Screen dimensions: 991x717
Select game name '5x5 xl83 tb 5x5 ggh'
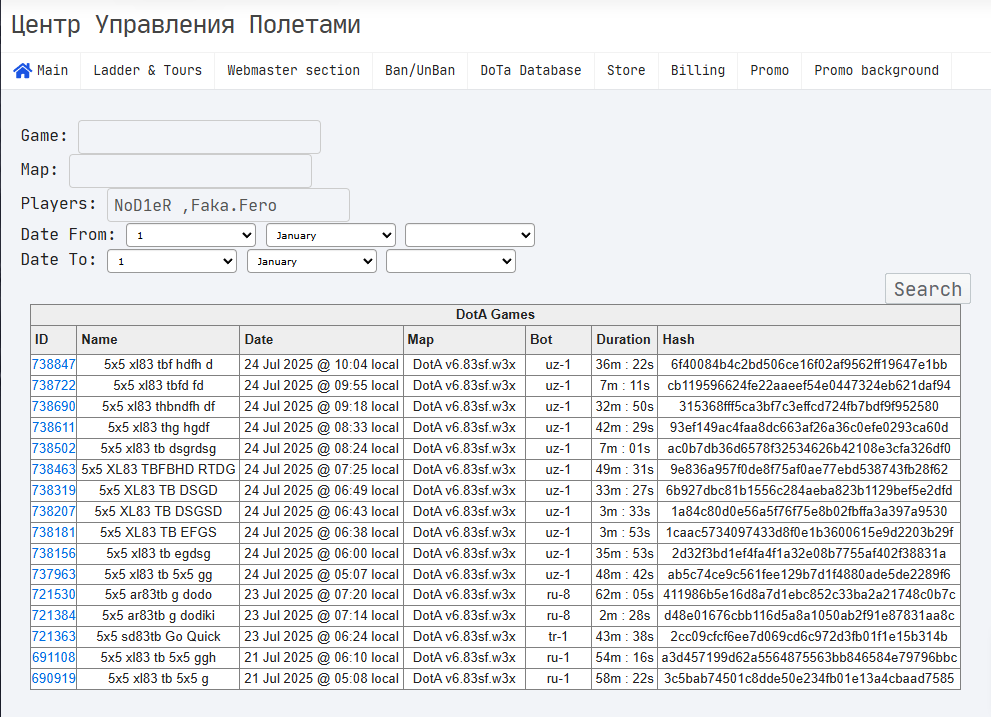click(x=158, y=658)
